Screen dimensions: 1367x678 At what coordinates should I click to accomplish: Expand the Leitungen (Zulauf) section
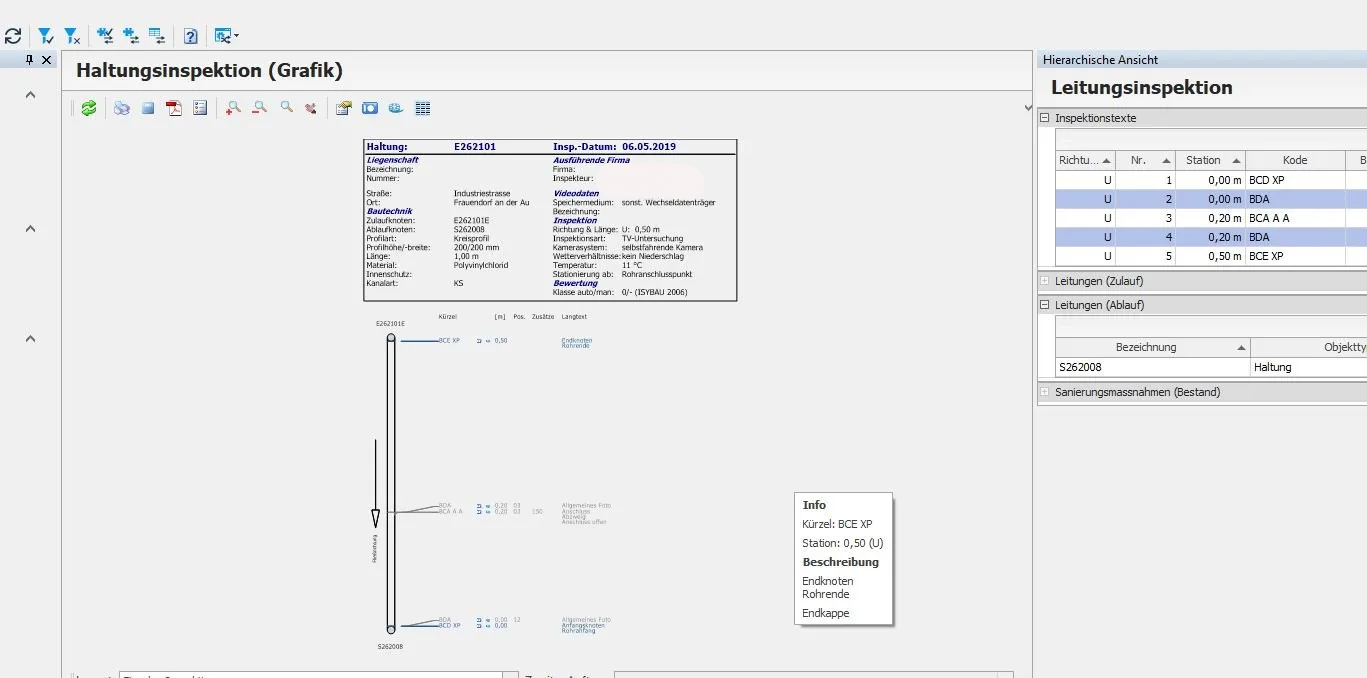pos(1045,281)
